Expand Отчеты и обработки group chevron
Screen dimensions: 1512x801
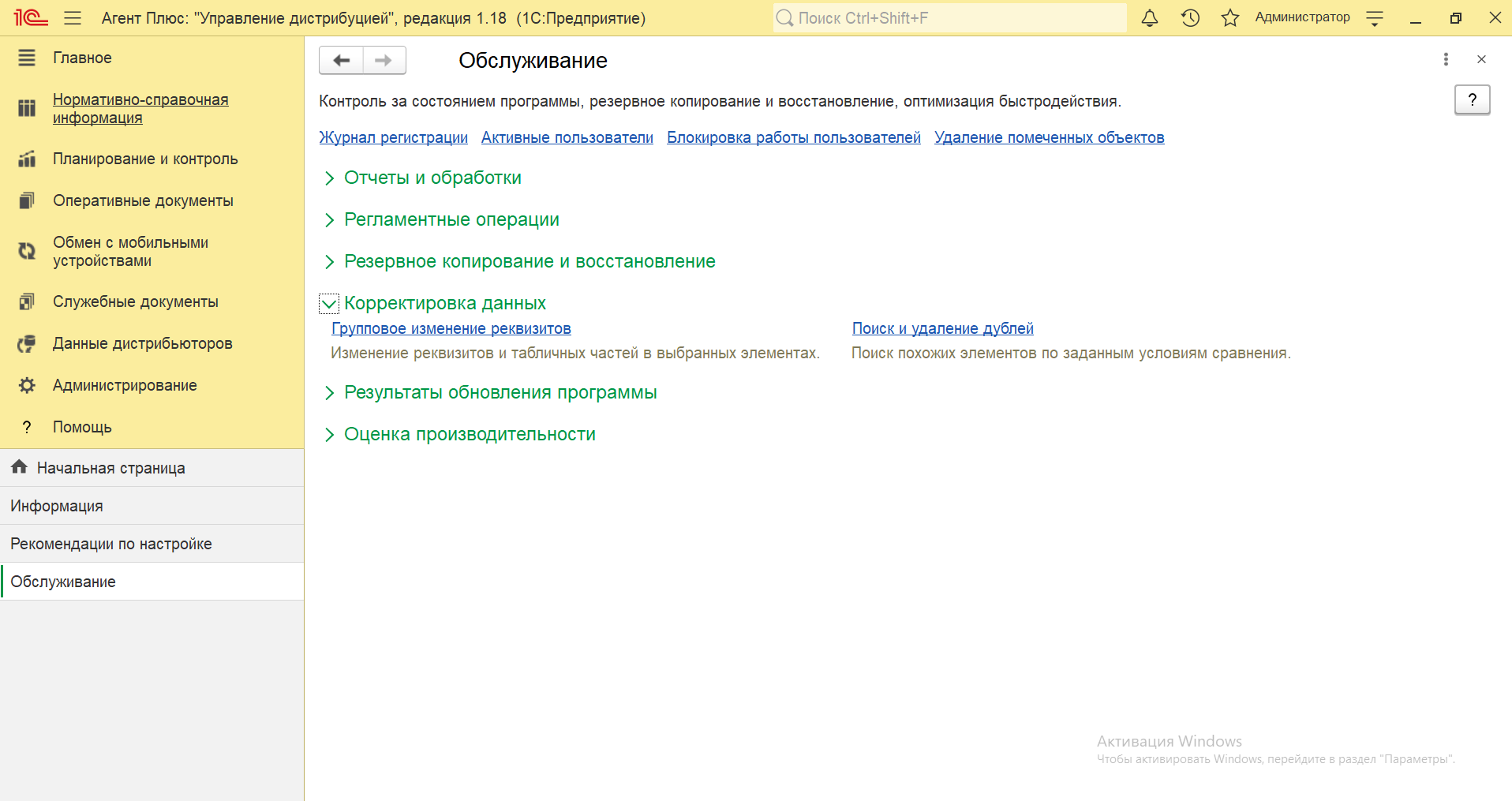pyautogui.click(x=329, y=178)
